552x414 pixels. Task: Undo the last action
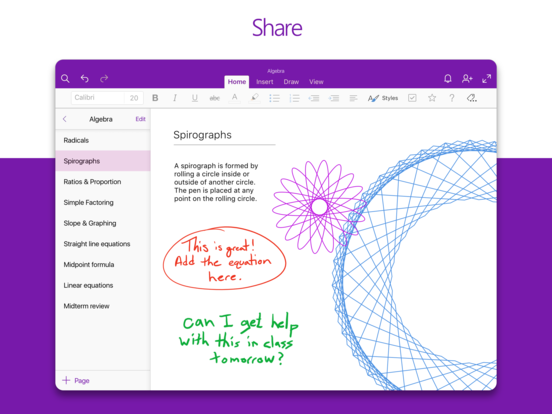pyautogui.click(x=84, y=78)
